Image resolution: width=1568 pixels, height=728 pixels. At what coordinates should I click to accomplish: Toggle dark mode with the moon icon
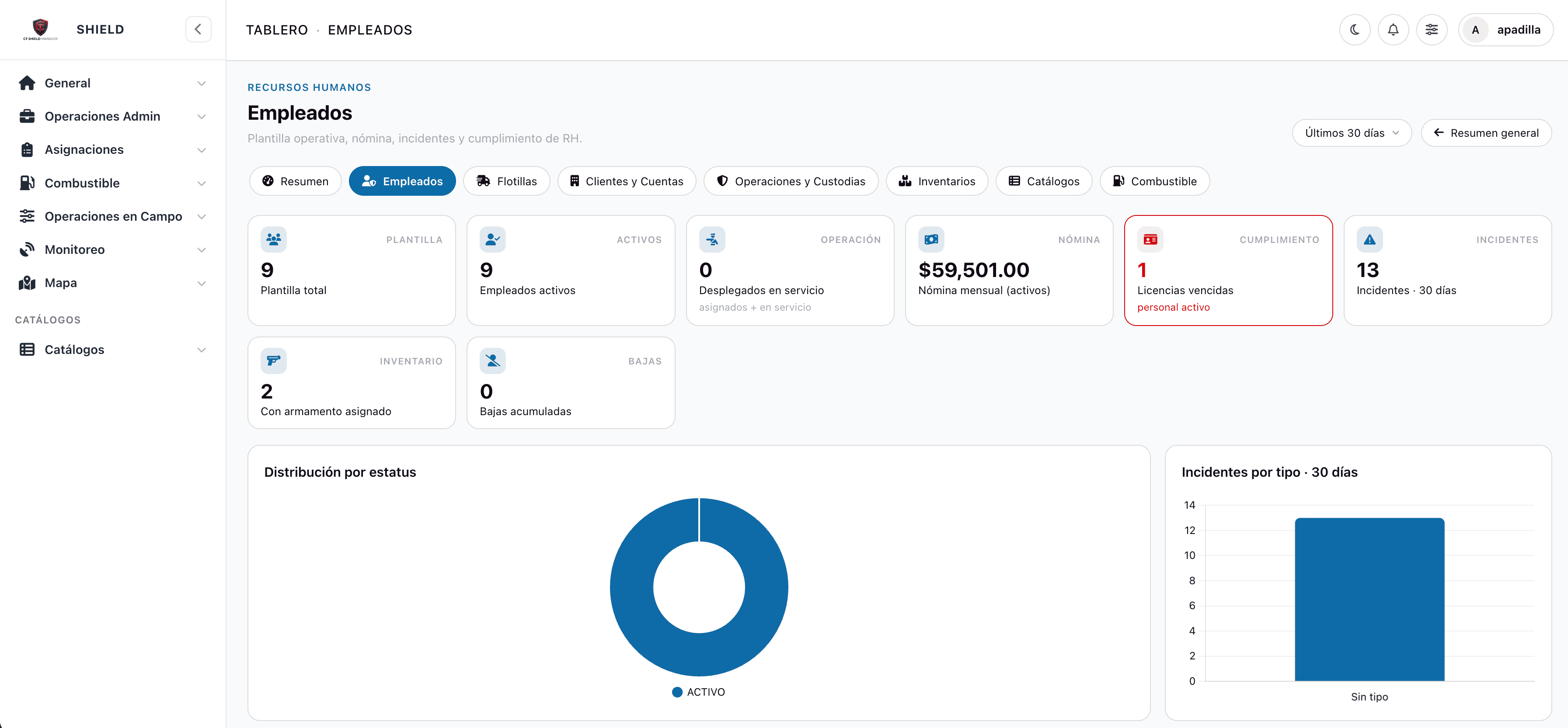click(1354, 30)
